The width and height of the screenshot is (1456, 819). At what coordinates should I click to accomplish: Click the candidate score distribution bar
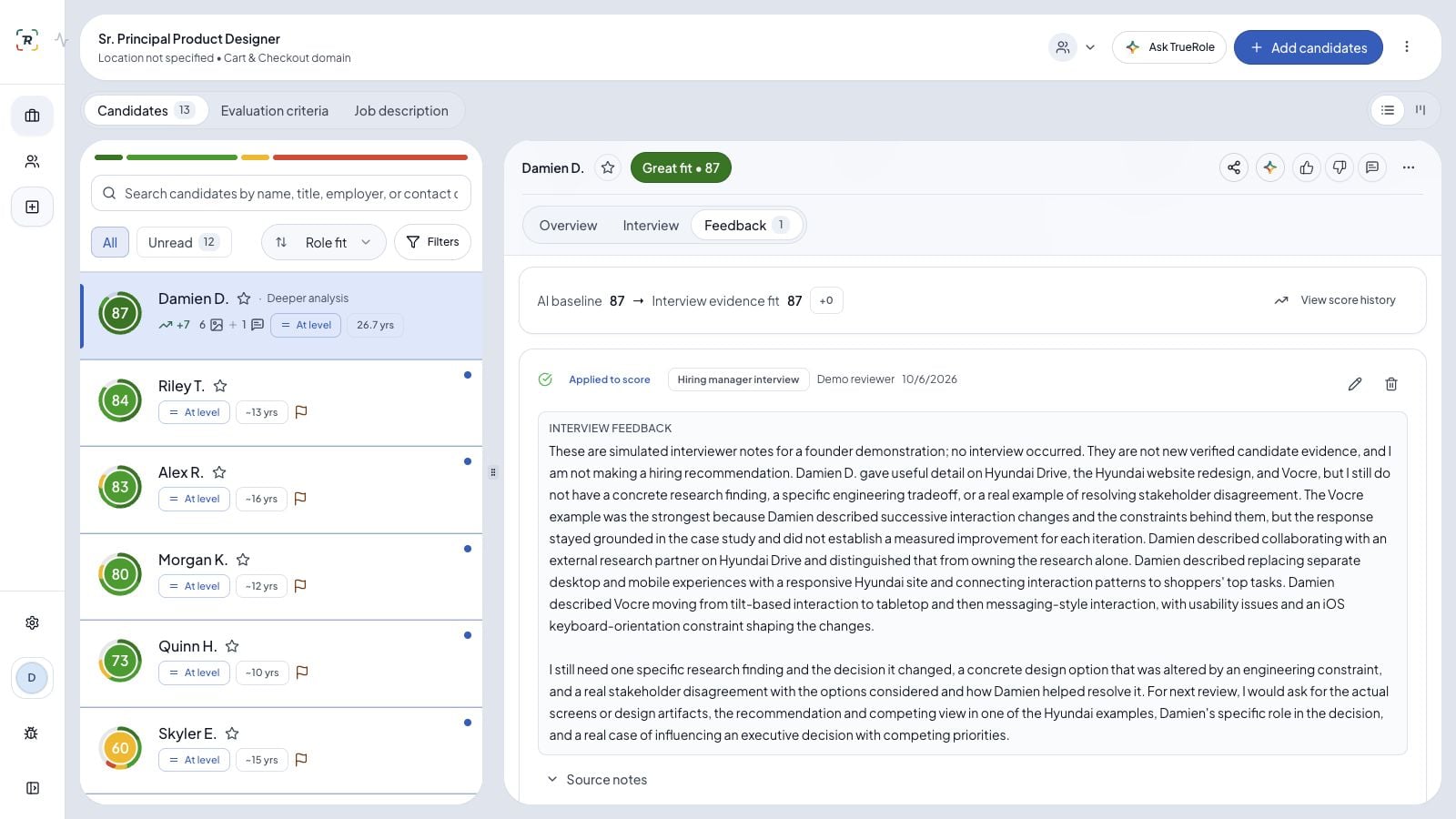click(281, 157)
